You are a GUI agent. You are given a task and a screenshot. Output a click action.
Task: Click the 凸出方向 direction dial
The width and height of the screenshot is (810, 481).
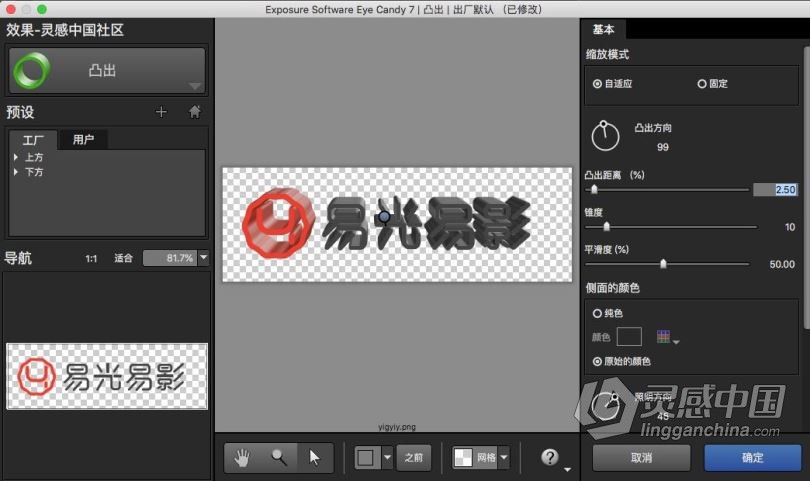tap(605, 136)
